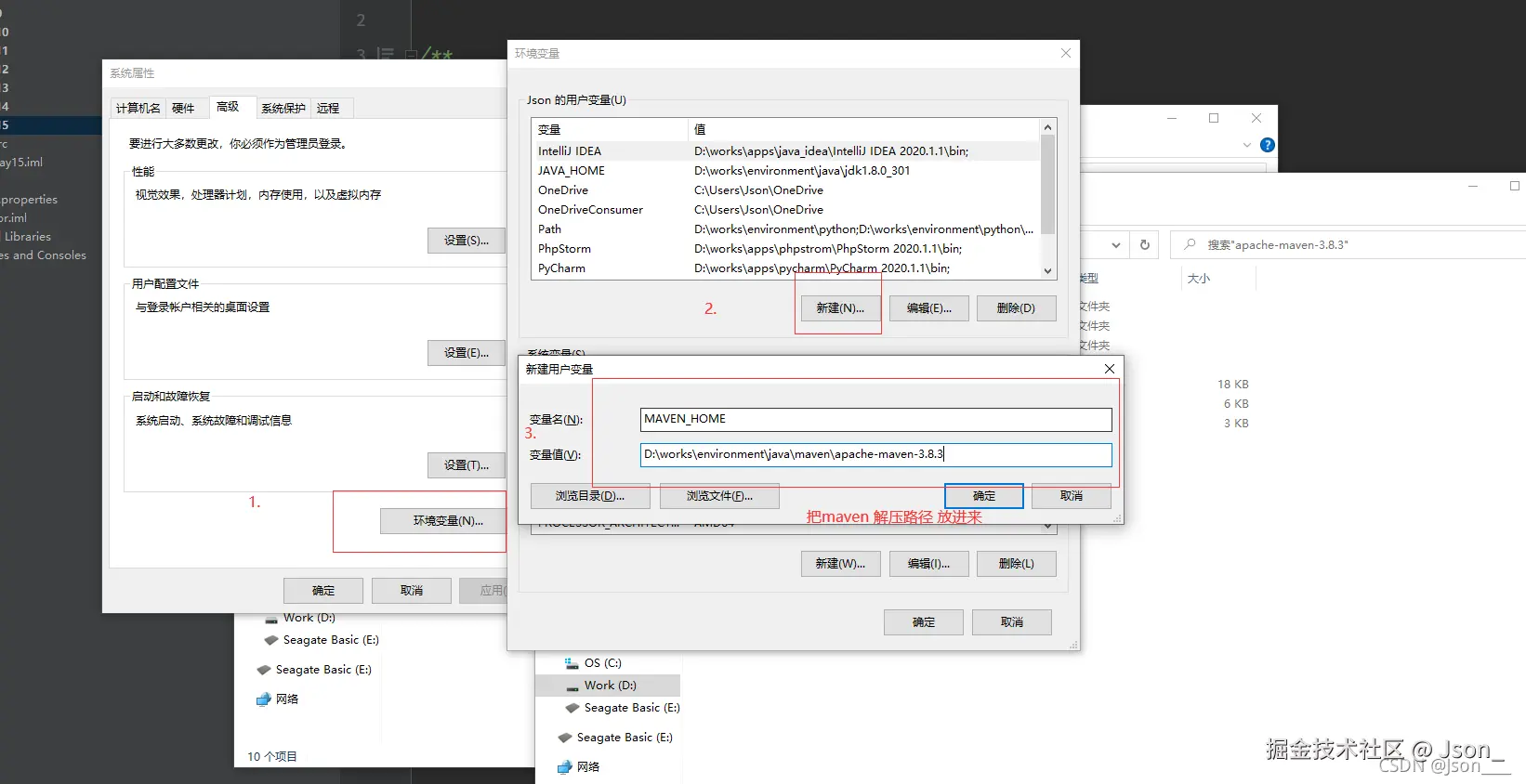Click 删除(D) button for user variables
1526x784 pixels.
coord(1016,308)
